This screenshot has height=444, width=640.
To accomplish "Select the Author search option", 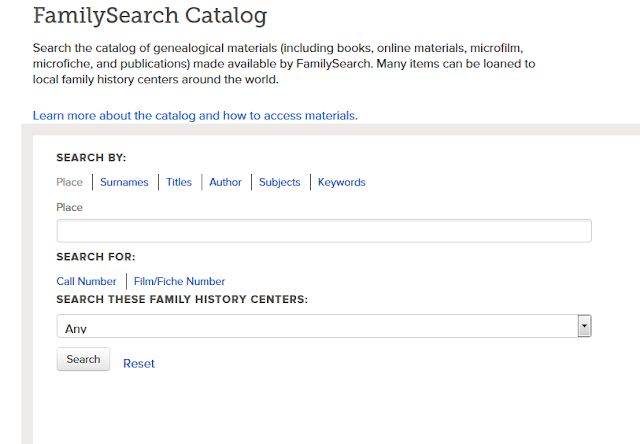I will (x=225, y=182).
